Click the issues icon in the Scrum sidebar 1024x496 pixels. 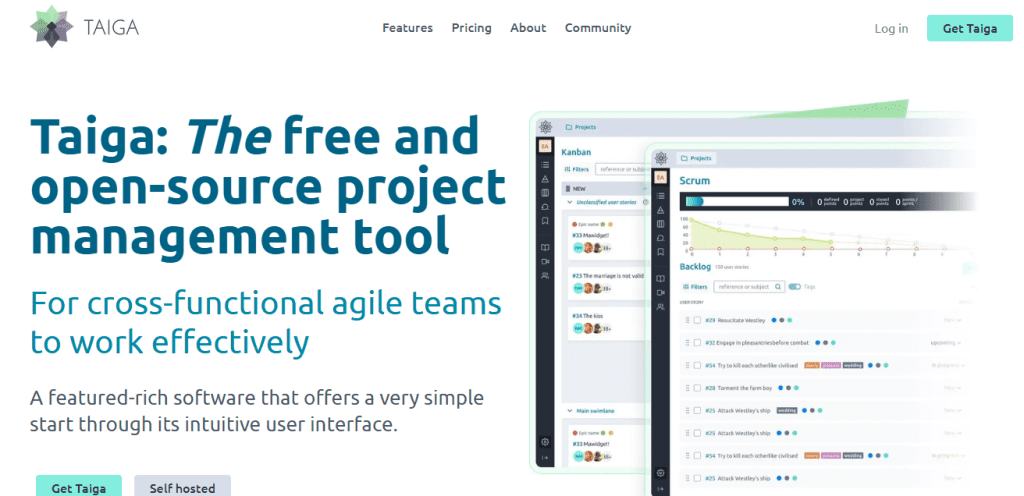click(x=660, y=238)
